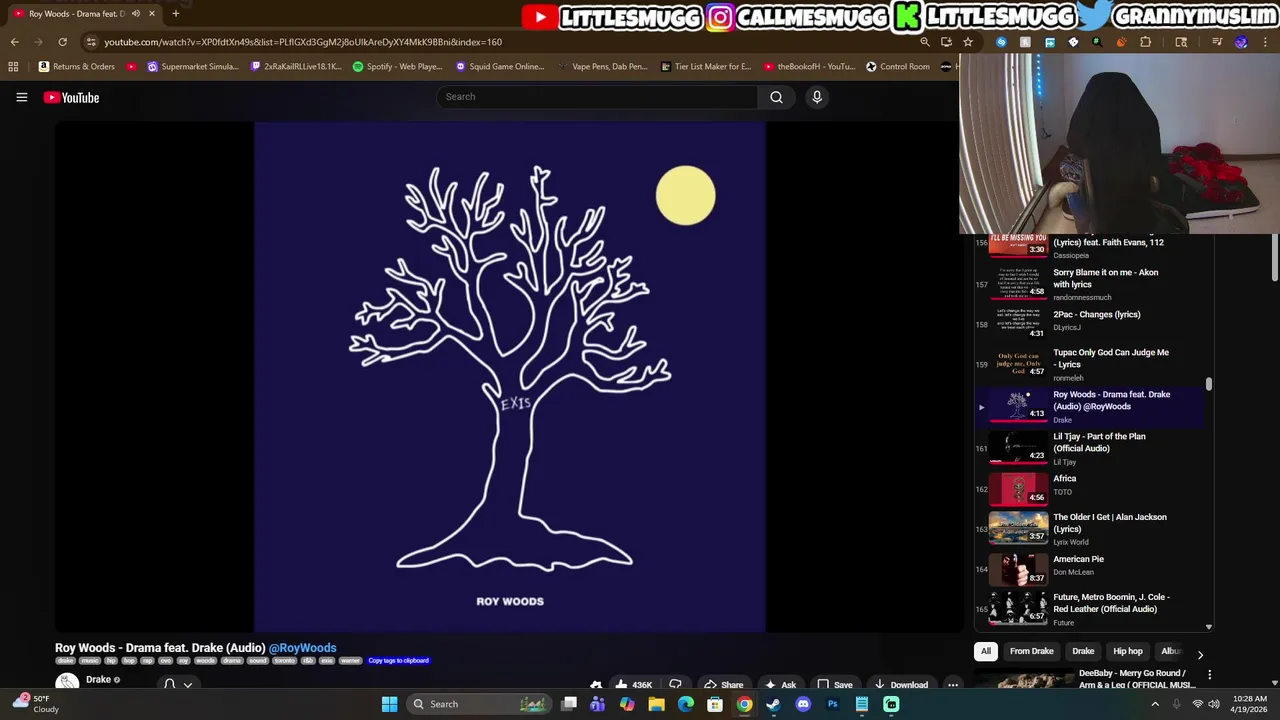1280x720 pixels.
Task: Open the Windows Start menu
Action: (x=389, y=704)
